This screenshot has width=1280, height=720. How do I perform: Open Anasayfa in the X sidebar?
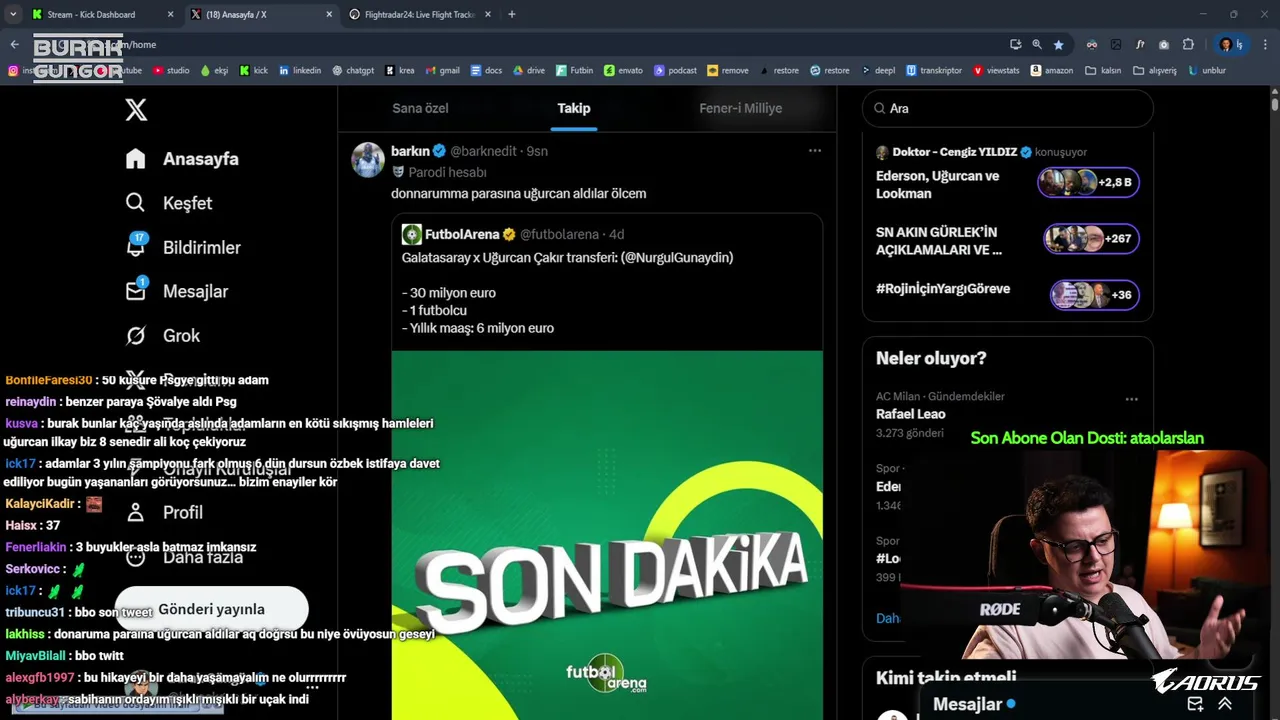coord(182,159)
